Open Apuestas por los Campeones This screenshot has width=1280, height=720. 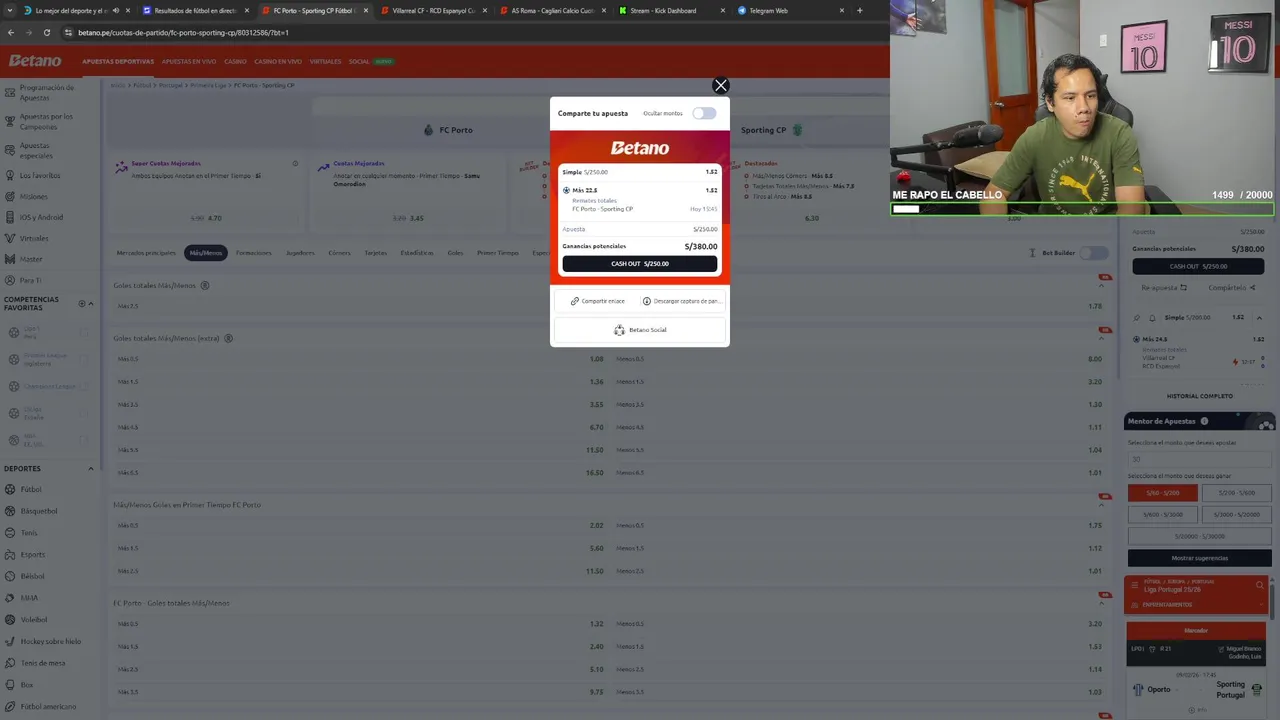point(46,121)
